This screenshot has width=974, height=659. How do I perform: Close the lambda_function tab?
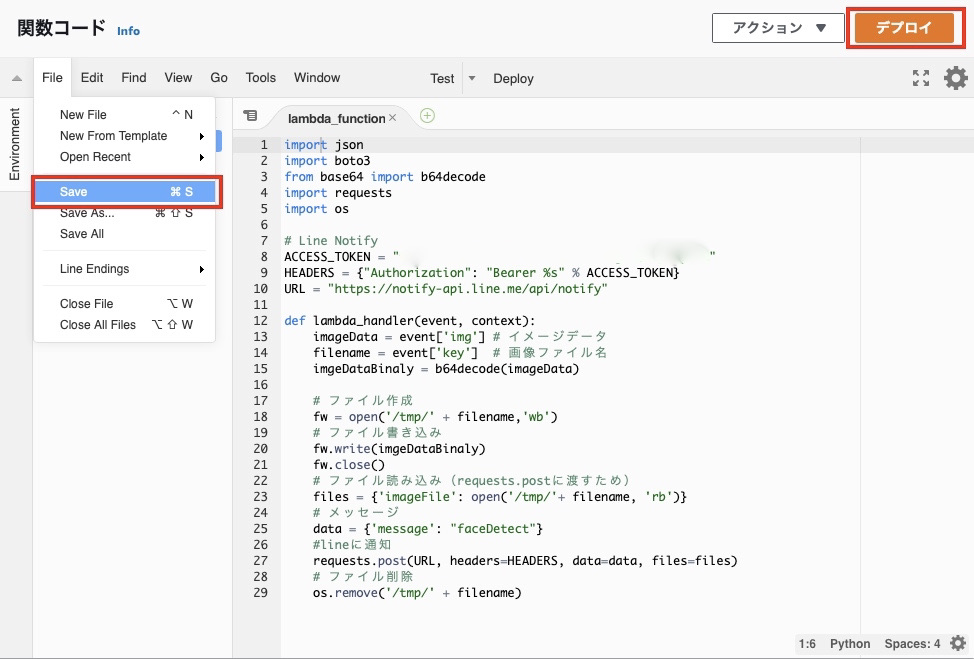pos(393,117)
